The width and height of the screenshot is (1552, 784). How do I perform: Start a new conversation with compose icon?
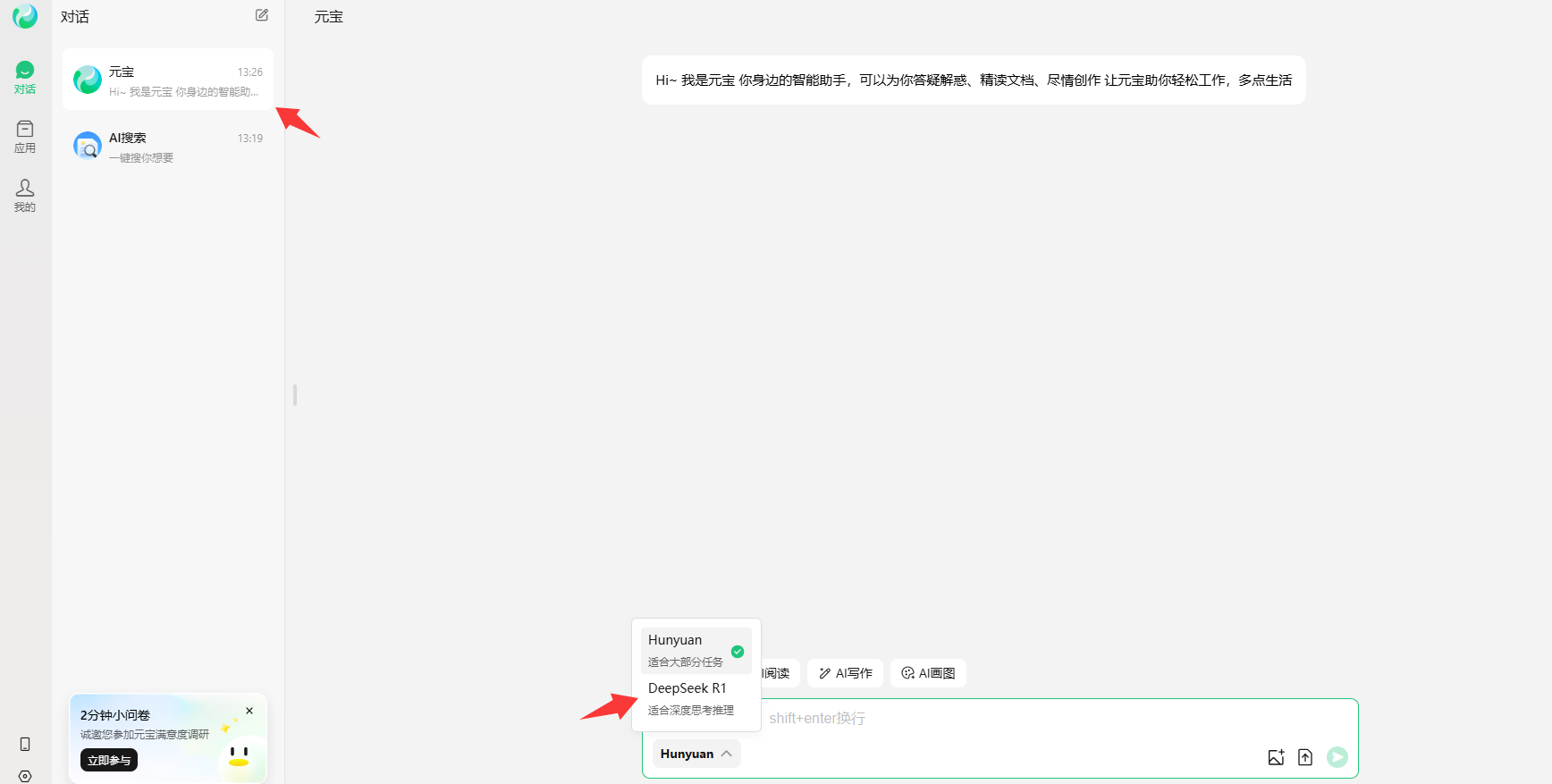pyautogui.click(x=262, y=15)
